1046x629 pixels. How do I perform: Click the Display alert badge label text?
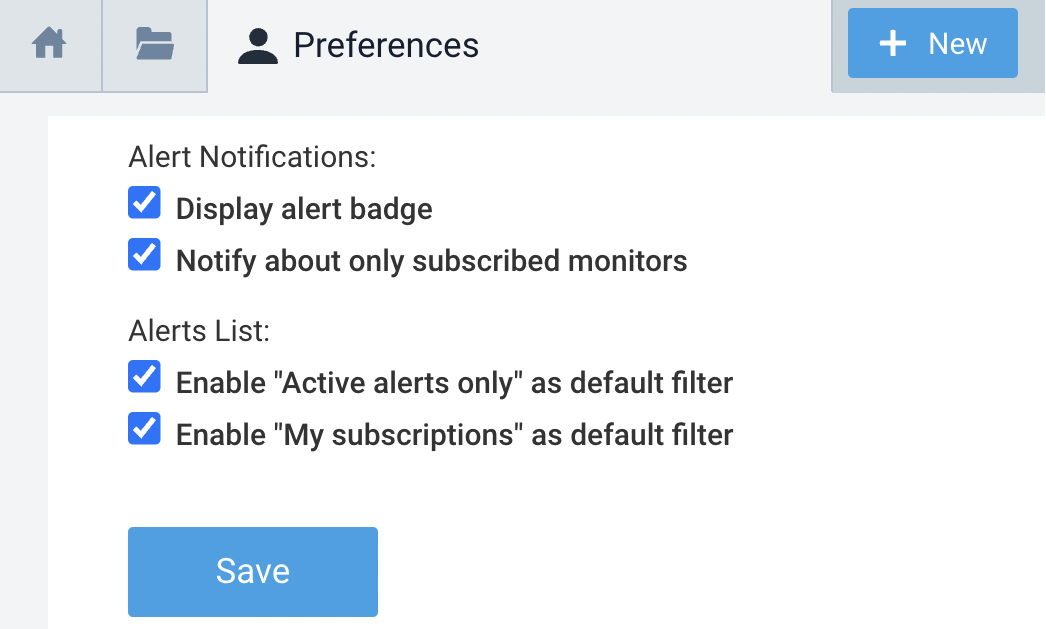click(304, 208)
